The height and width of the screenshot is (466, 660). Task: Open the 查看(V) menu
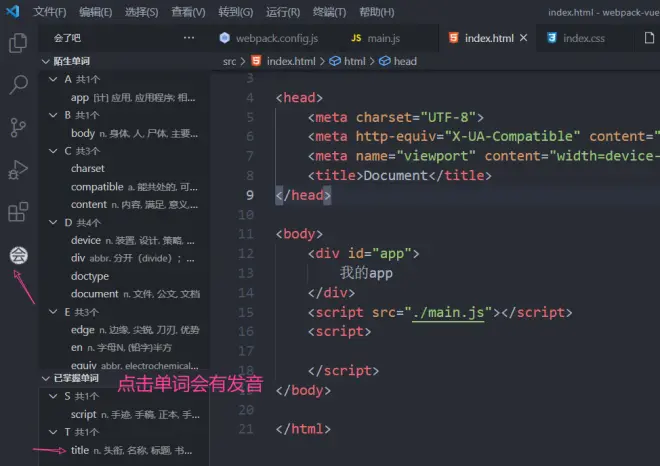point(188,12)
